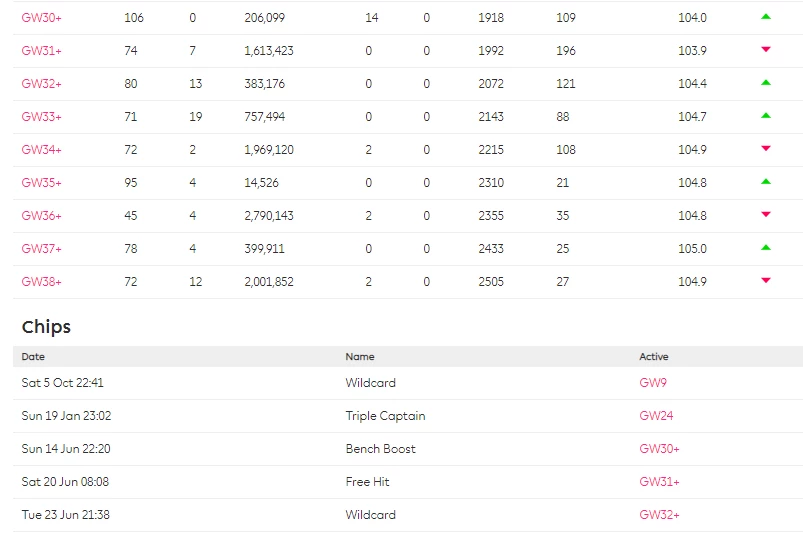The height and width of the screenshot is (539, 803).
Task: Open the GW38+ gameweek history link
Action: [41, 282]
